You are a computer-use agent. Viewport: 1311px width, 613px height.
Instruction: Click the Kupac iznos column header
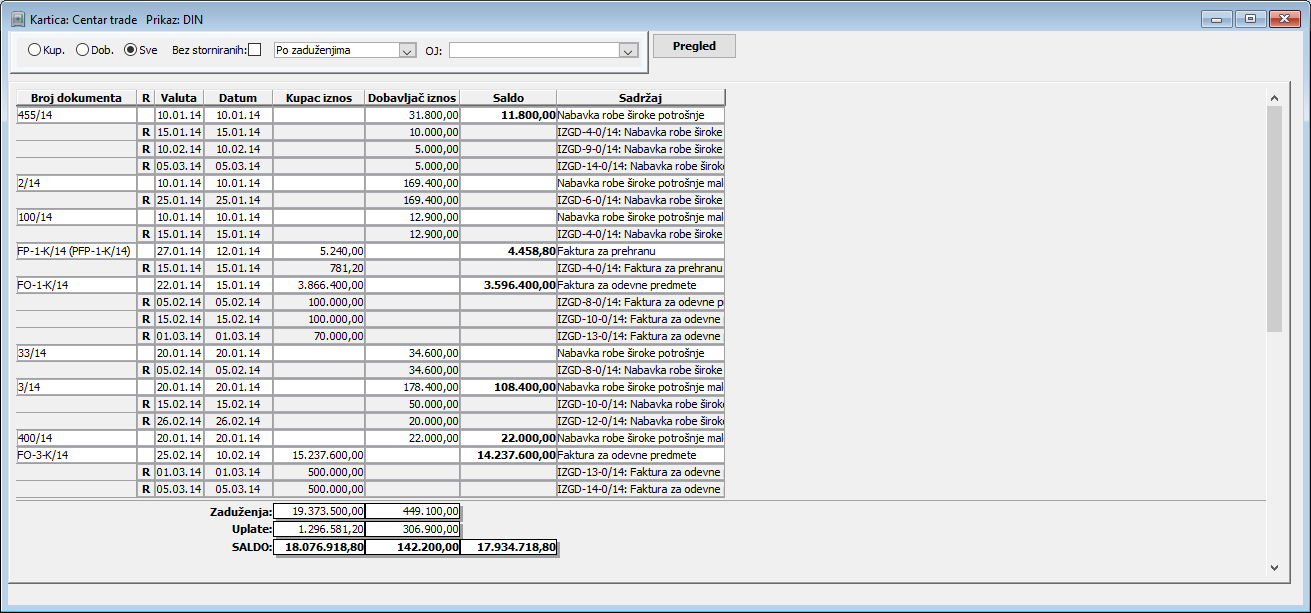pyautogui.click(x=319, y=98)
